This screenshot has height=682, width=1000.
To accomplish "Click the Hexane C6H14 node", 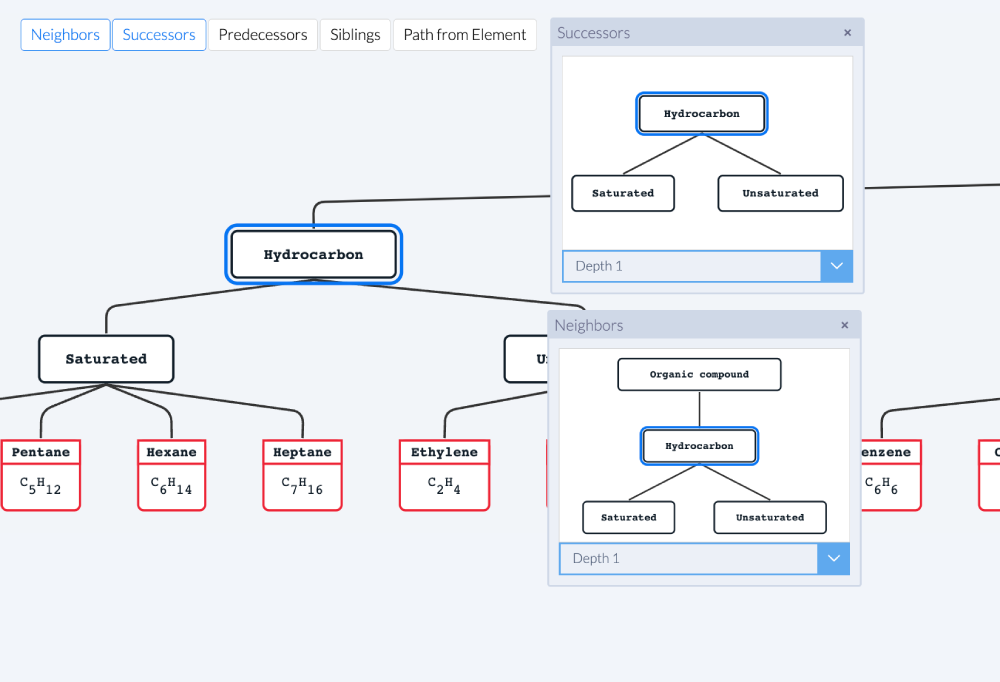I will point(171,475).
